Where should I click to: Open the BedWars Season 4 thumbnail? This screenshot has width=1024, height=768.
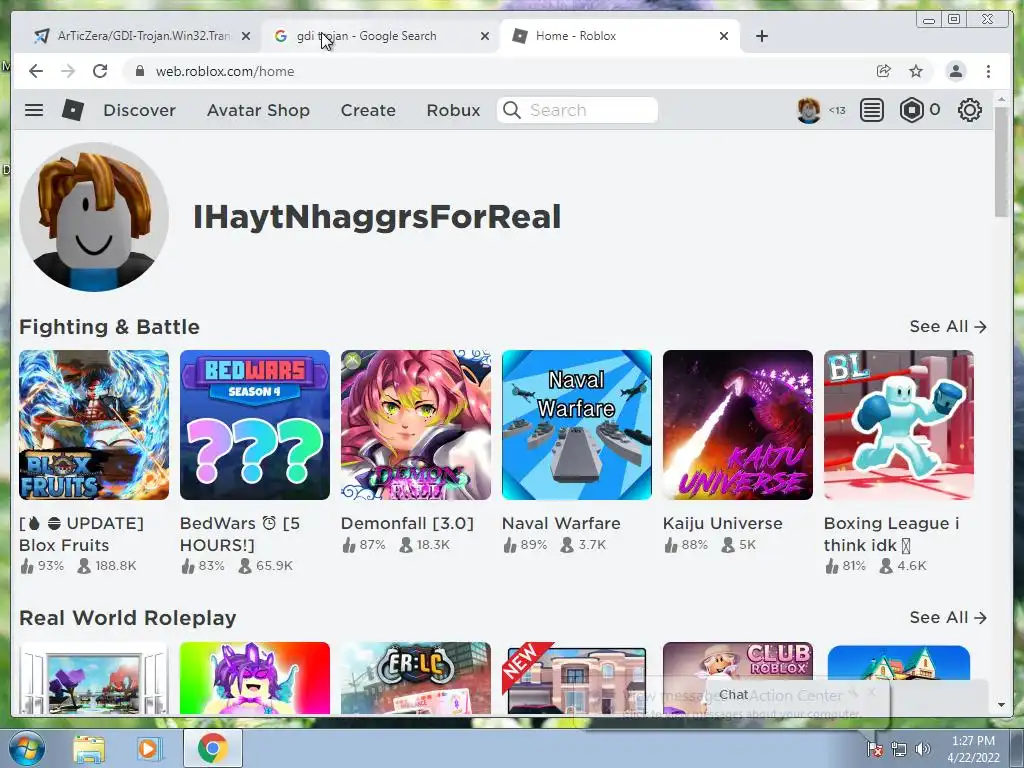(x=255, y=425)
